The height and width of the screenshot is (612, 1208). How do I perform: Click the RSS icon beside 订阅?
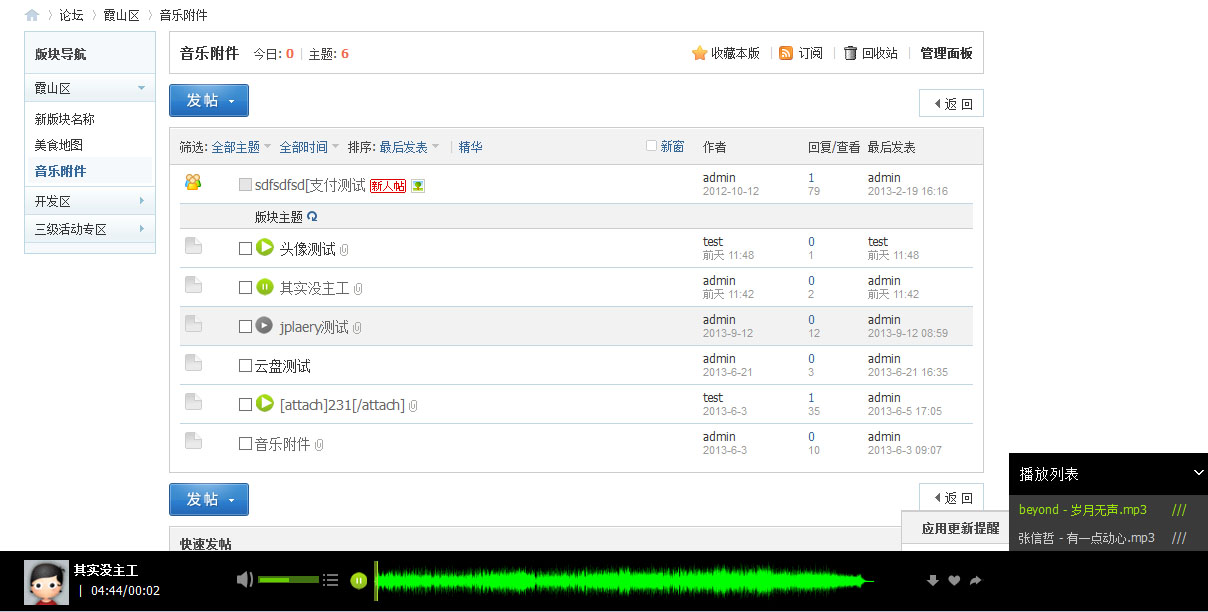[x=786, y=53]
